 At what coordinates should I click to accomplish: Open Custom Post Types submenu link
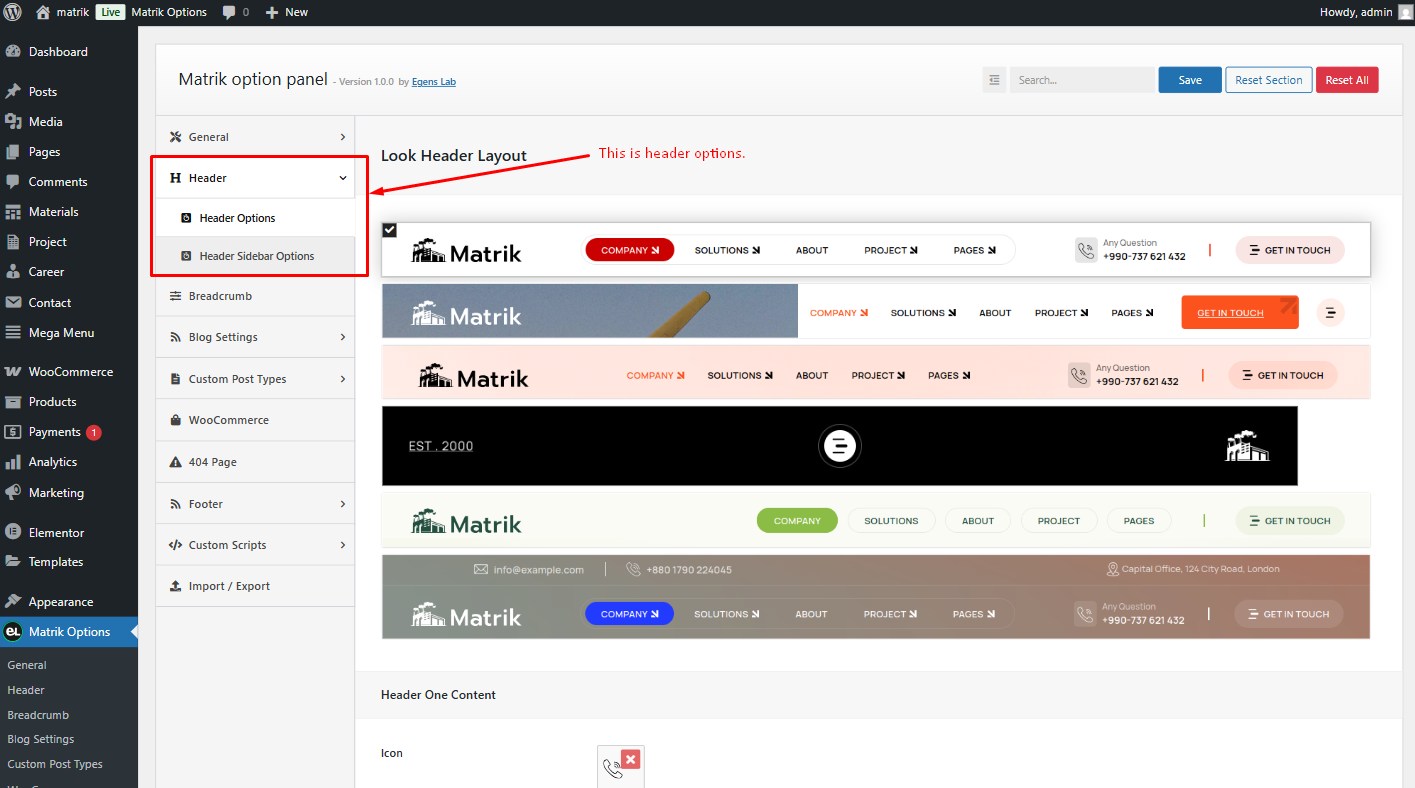[x=55, y=764]
